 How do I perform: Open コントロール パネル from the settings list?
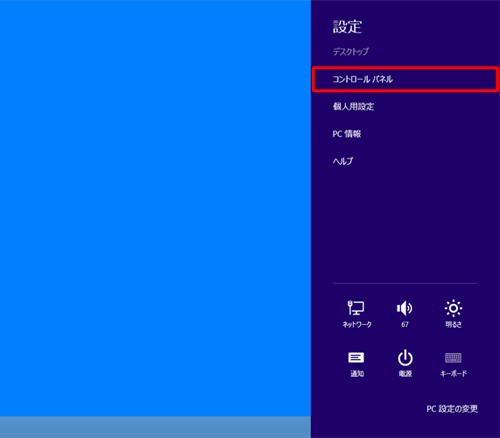(x=405, y=79)
